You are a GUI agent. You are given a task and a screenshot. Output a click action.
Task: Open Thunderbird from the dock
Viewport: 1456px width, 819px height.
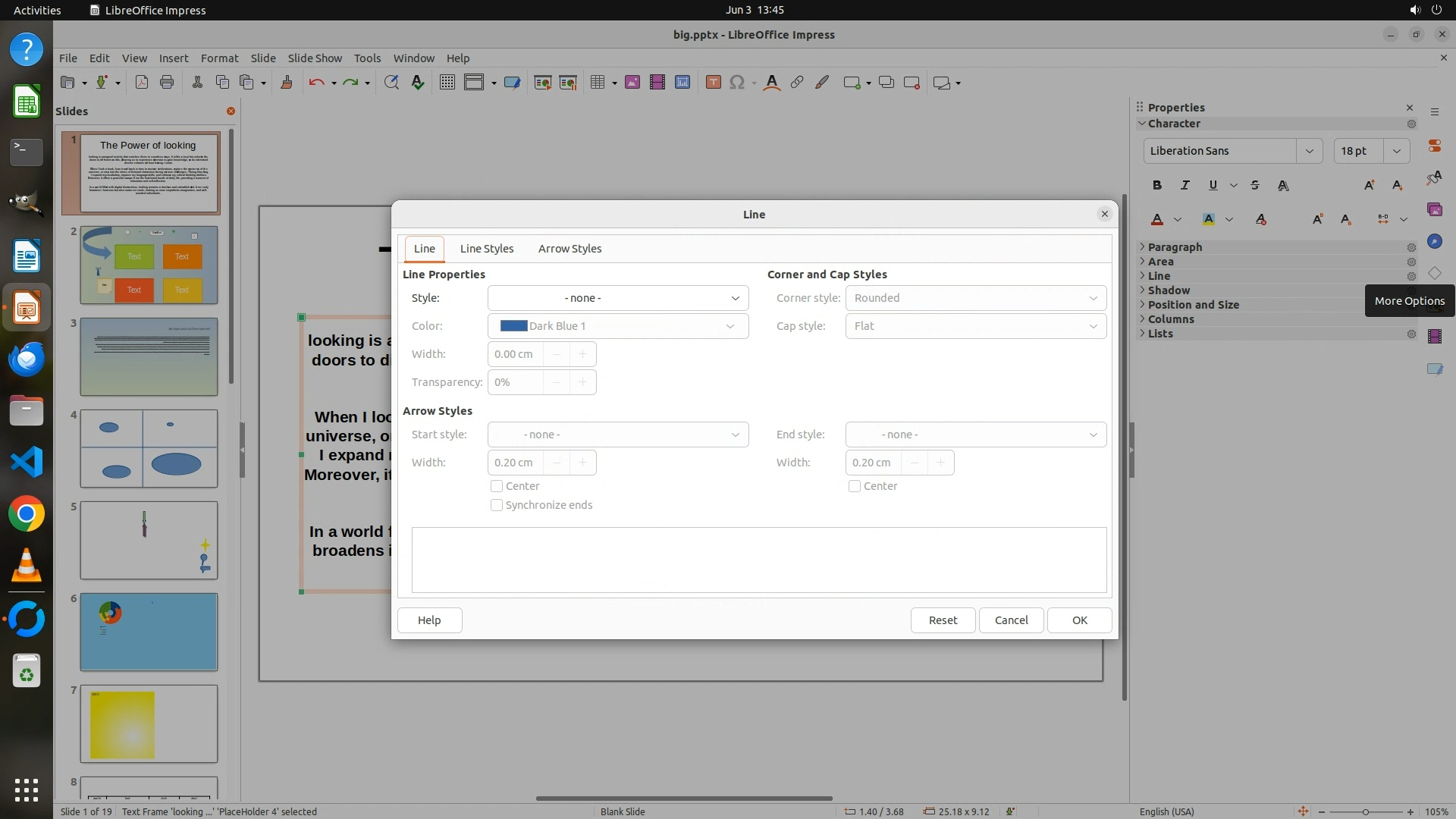click(27, 358)
